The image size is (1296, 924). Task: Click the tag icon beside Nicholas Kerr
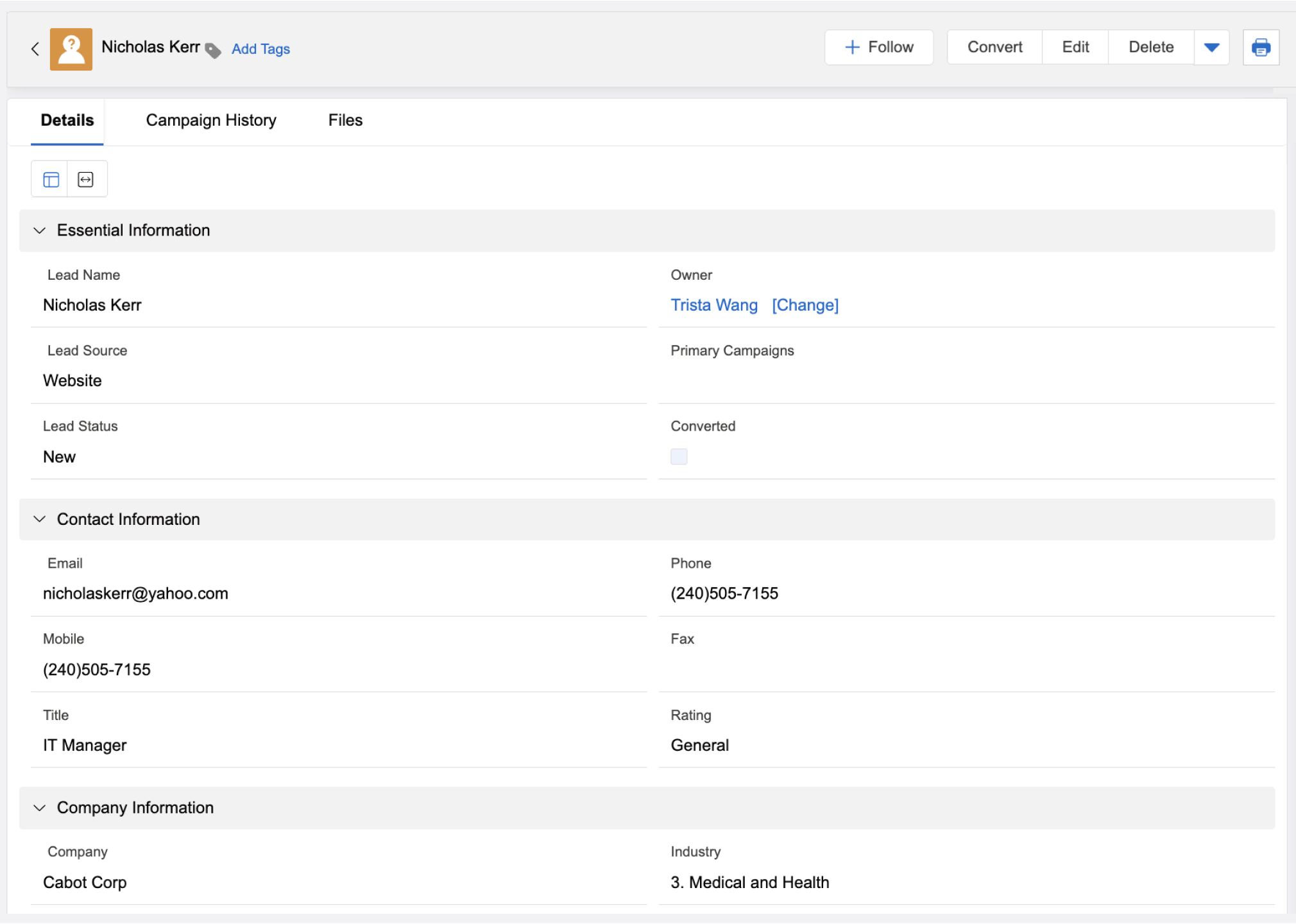tap(213, 50)
